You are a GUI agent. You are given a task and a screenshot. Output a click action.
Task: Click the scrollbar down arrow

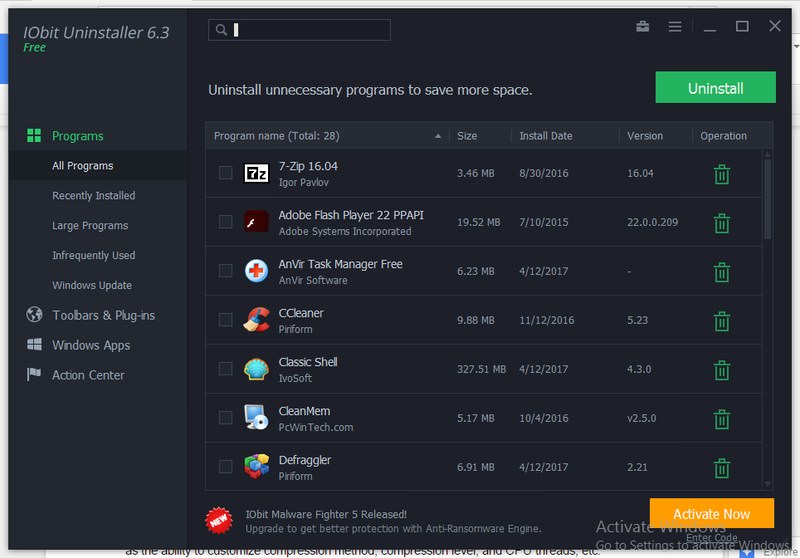767,484
